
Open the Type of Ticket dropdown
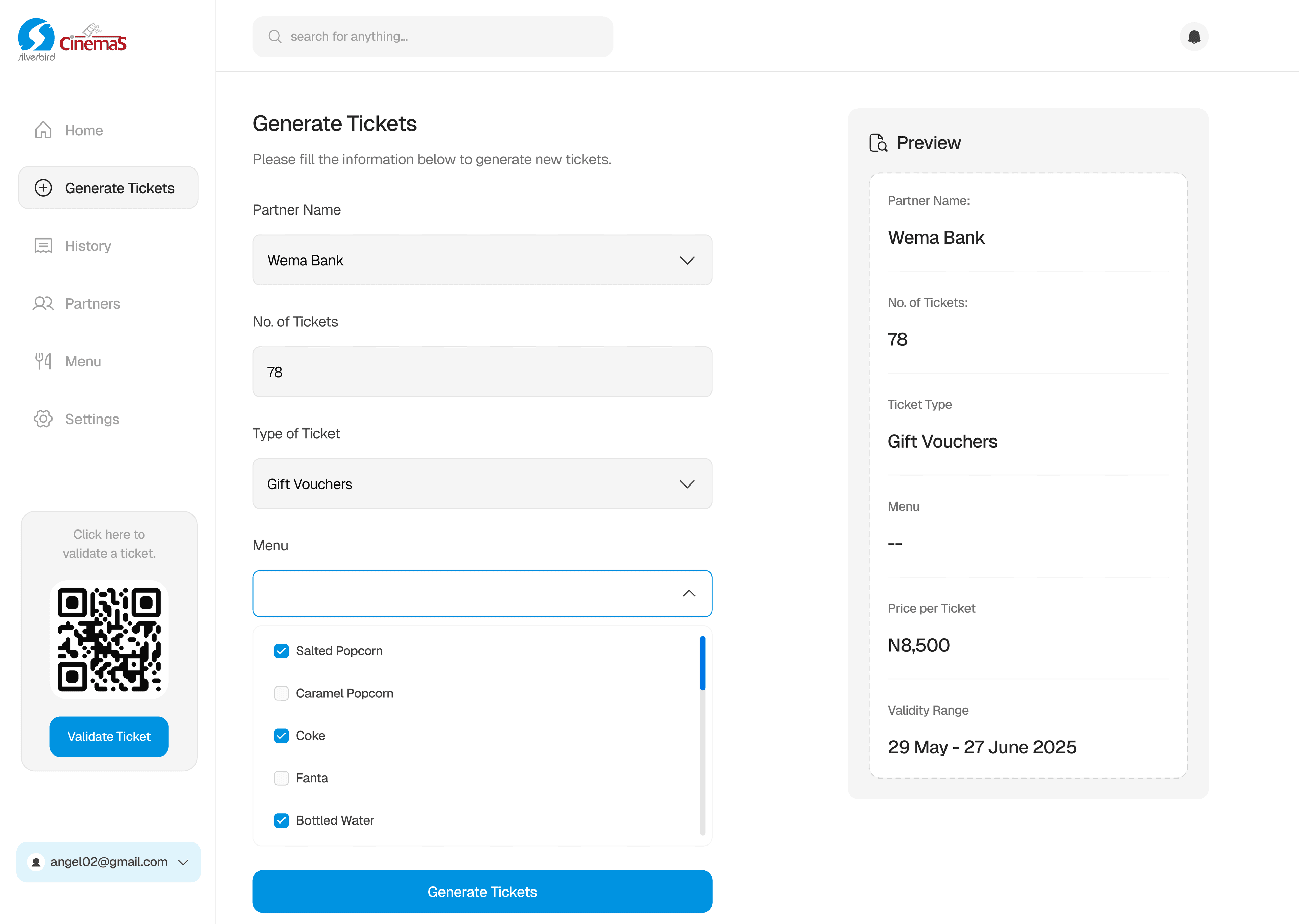click(x=482, y=483)
